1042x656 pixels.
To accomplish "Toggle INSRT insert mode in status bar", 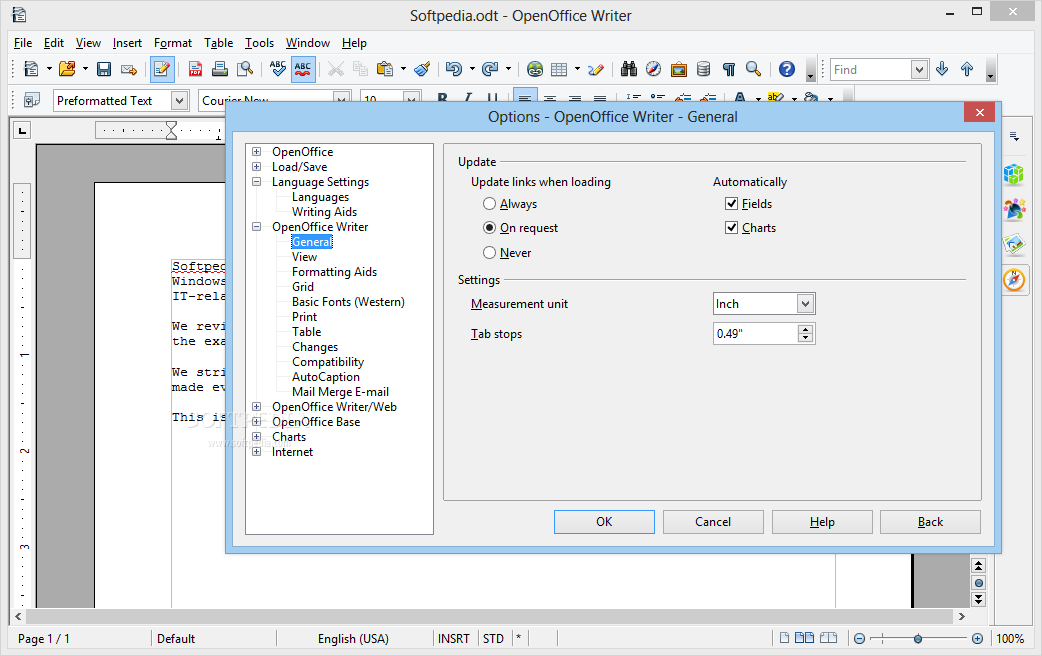I will tap(454, 639).
